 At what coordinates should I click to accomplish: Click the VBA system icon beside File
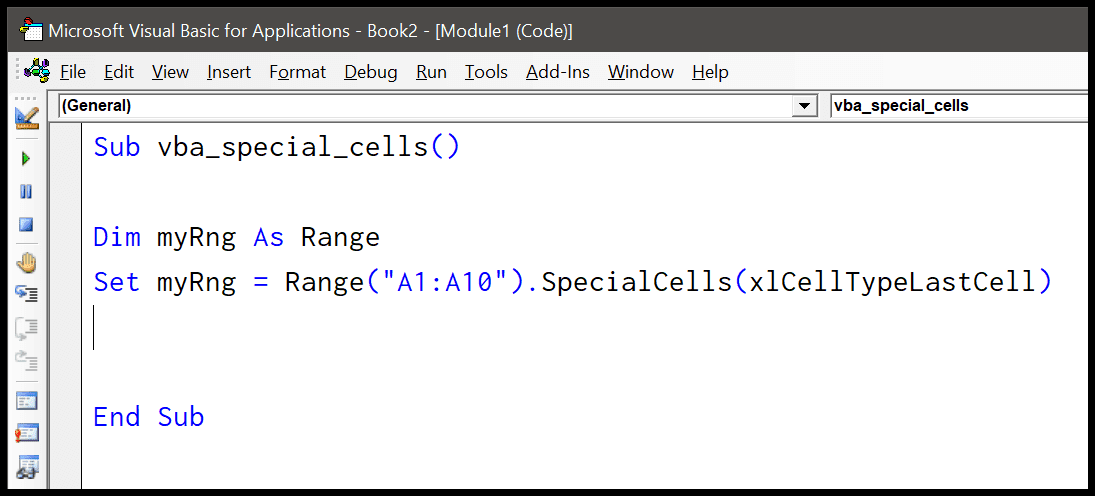pyautogui.click(x=37, y=72)
